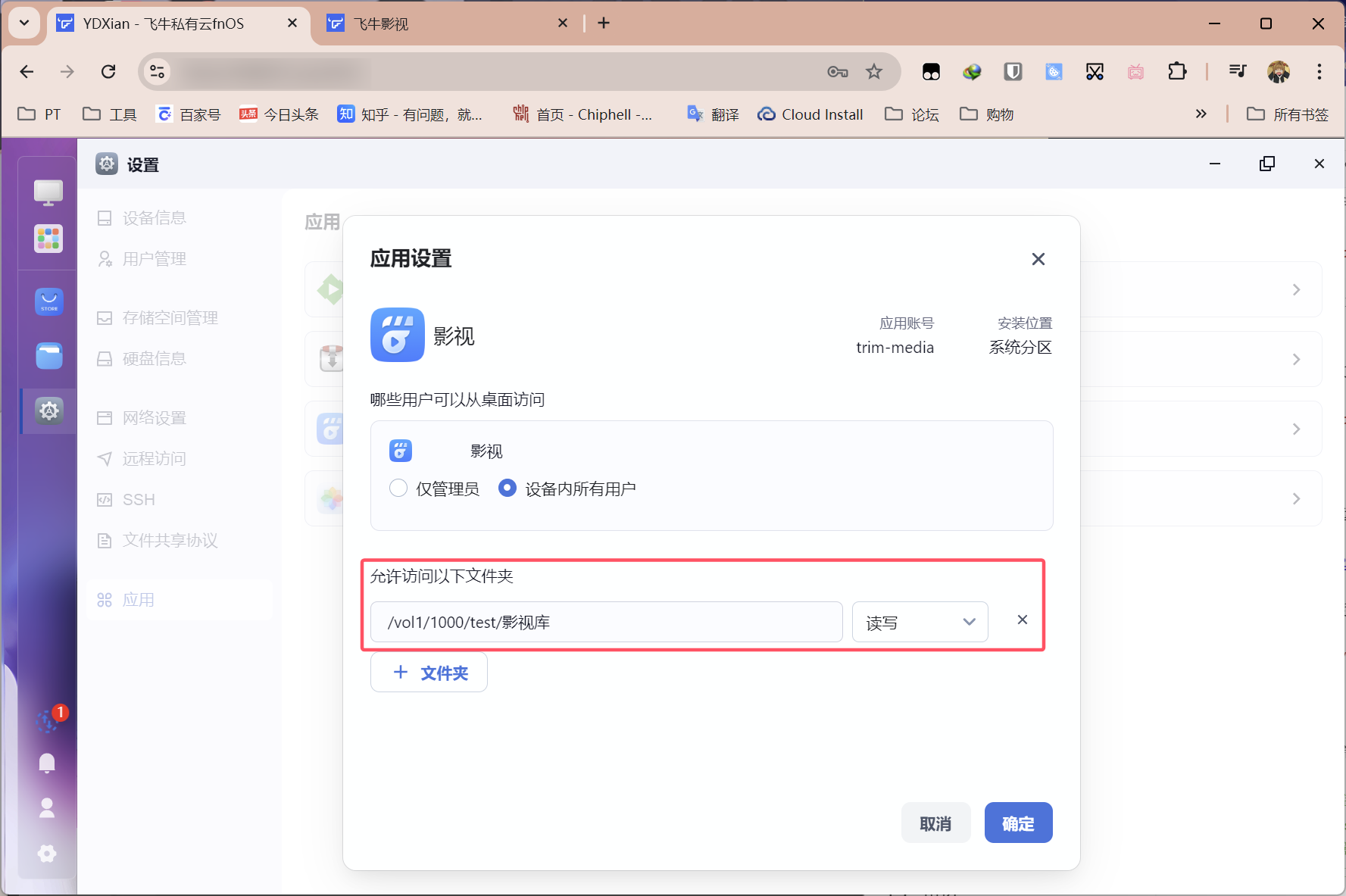
Task: Expand the first app row chevron
Action: click(1296, 289)
